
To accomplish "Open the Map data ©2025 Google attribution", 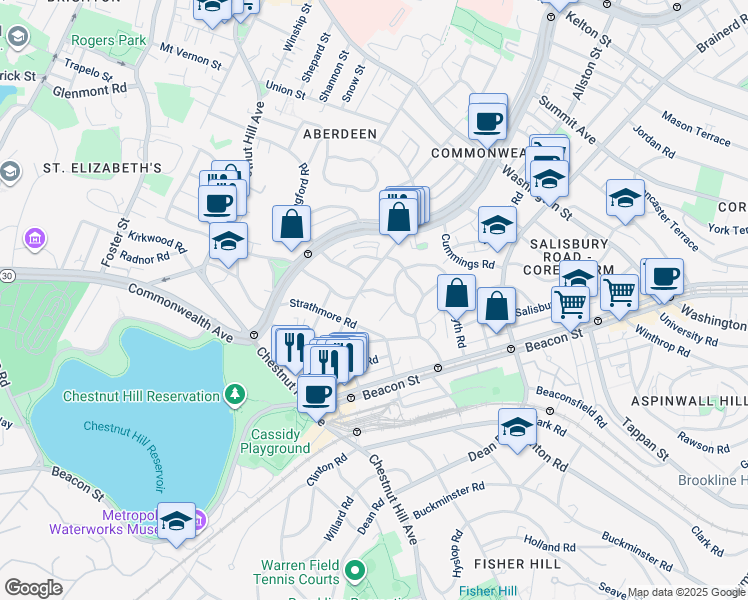I will 686,593.
